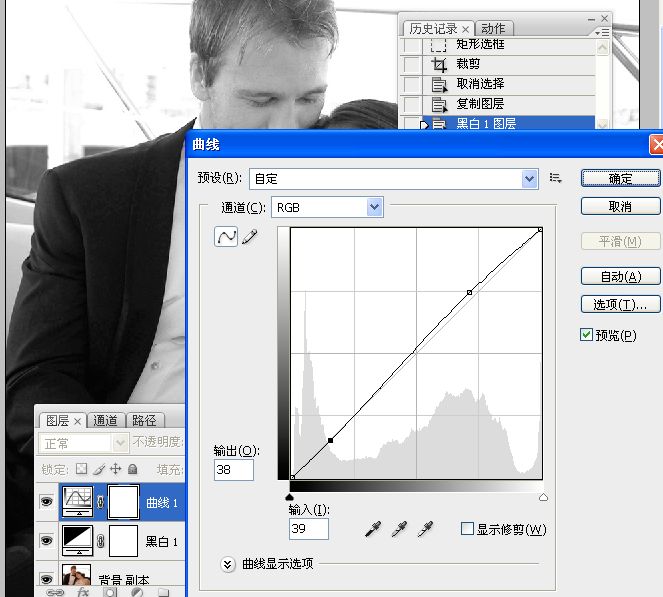Select the 黑白 1 图层 history state
This screenshot has width=663, height=597.
pos(509,123)
